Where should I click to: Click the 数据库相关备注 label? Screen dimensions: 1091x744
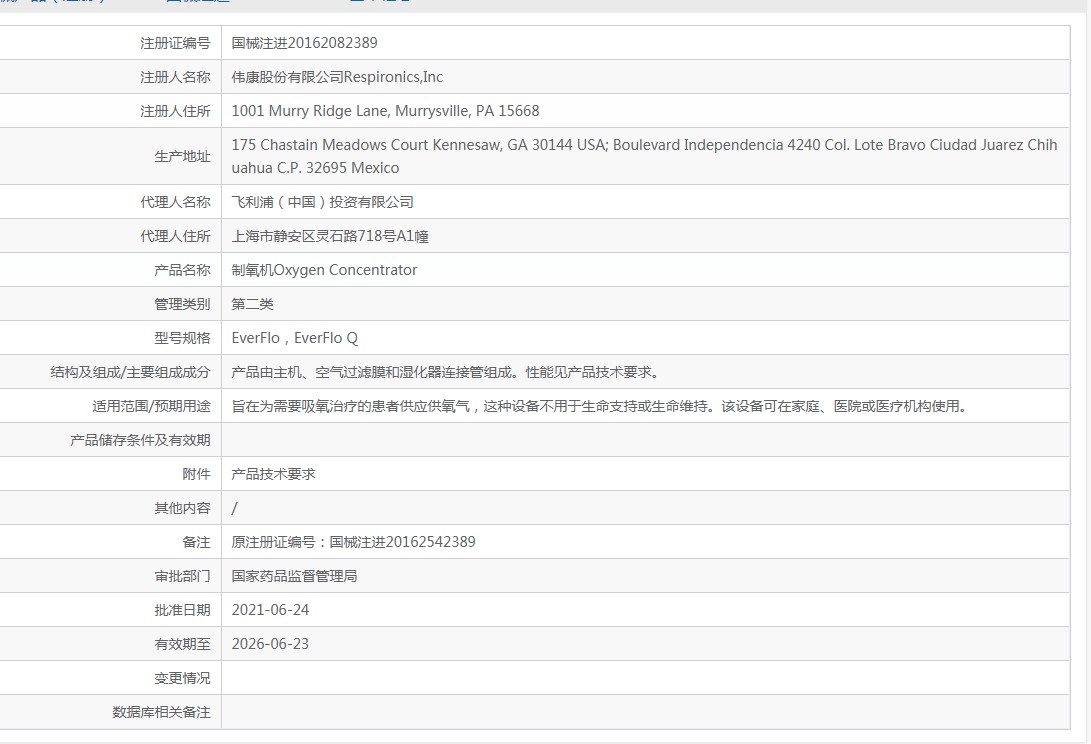[x=161, y=713]
